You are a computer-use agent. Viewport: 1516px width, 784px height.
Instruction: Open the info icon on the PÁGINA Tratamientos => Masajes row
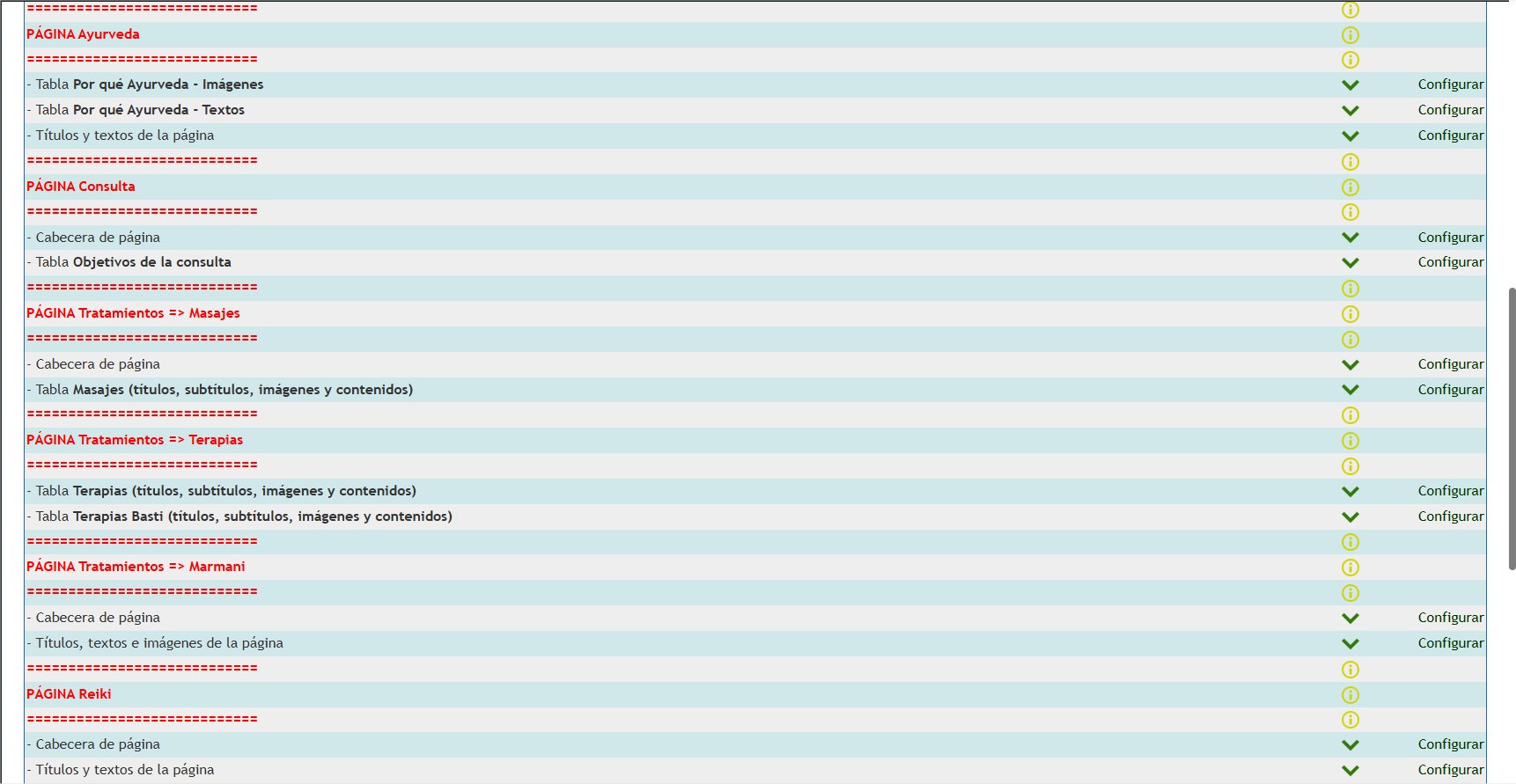coord(1350,314)
